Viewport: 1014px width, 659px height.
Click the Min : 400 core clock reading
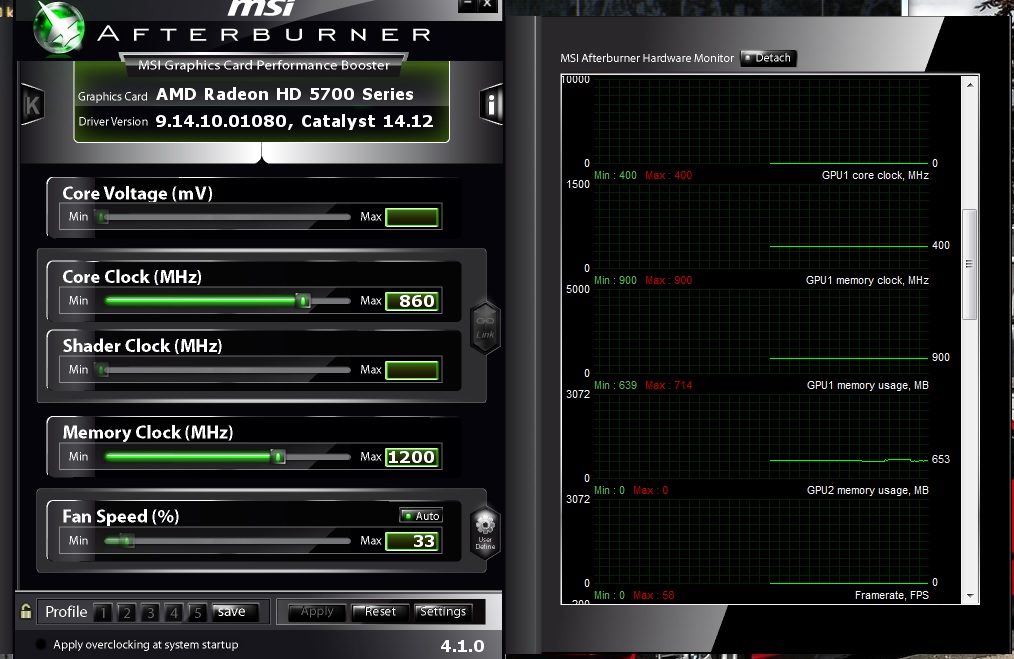coord(615,175)
